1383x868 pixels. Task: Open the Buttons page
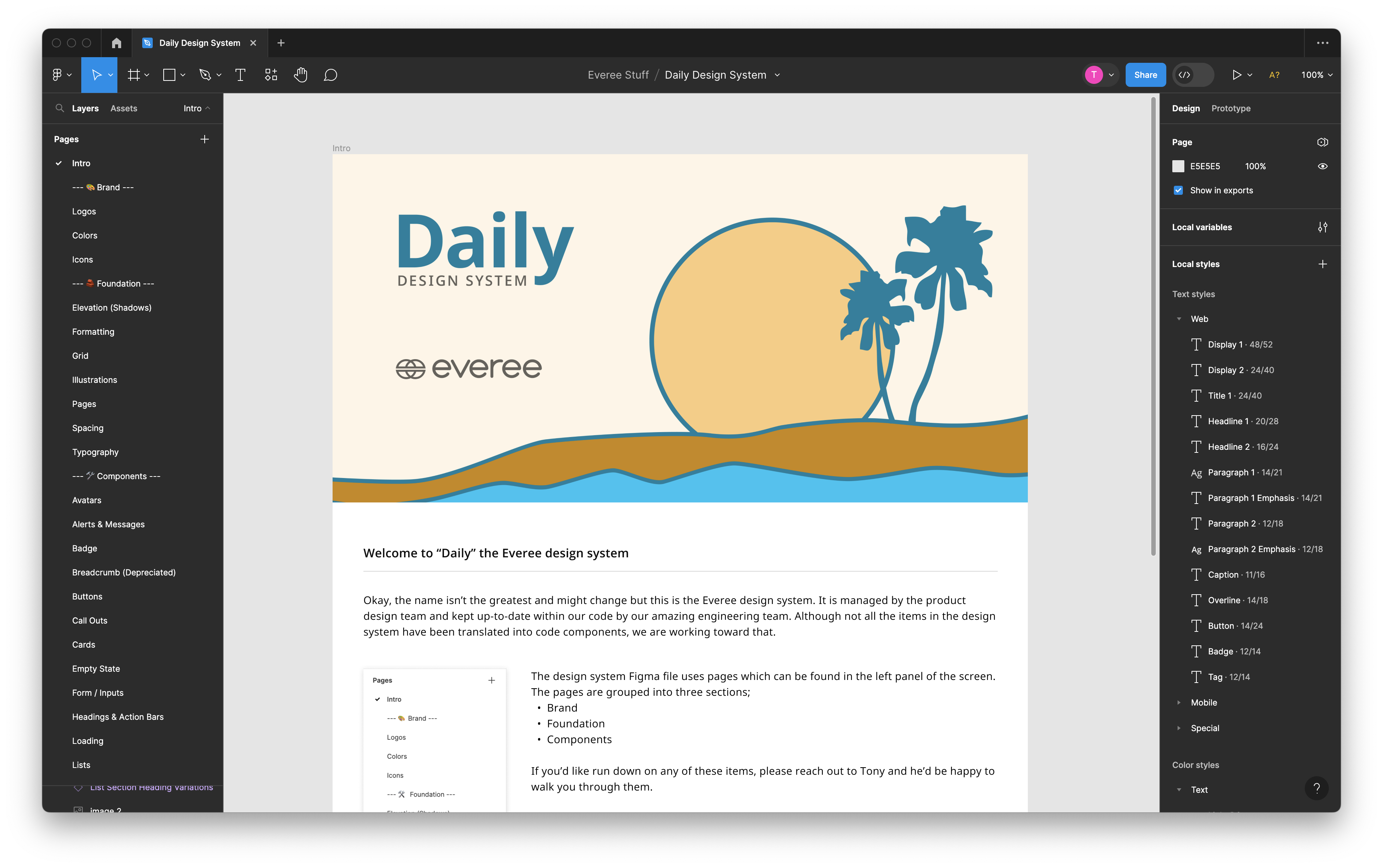pos(87,596)
